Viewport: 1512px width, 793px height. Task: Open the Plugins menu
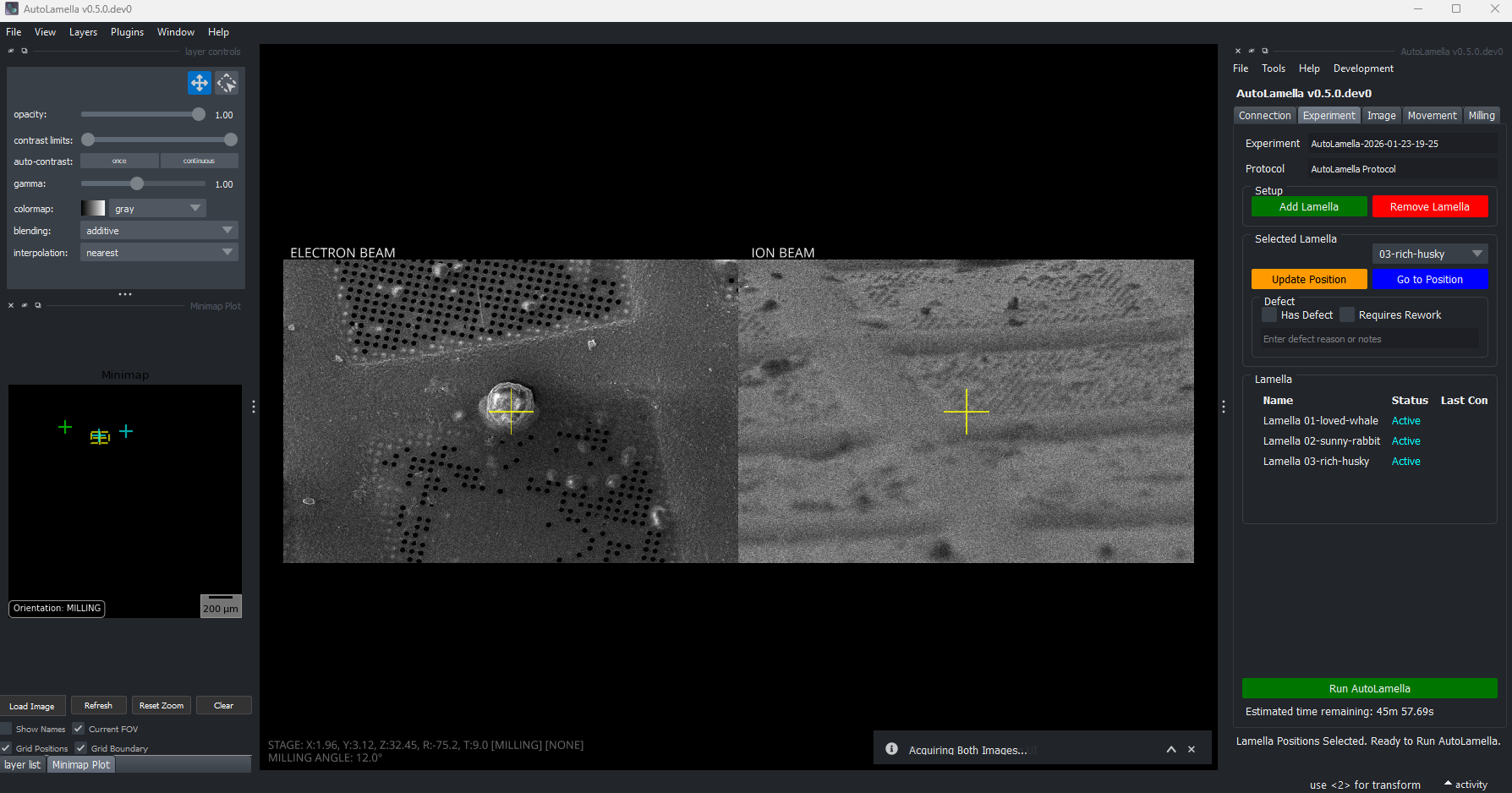[127, 32]
